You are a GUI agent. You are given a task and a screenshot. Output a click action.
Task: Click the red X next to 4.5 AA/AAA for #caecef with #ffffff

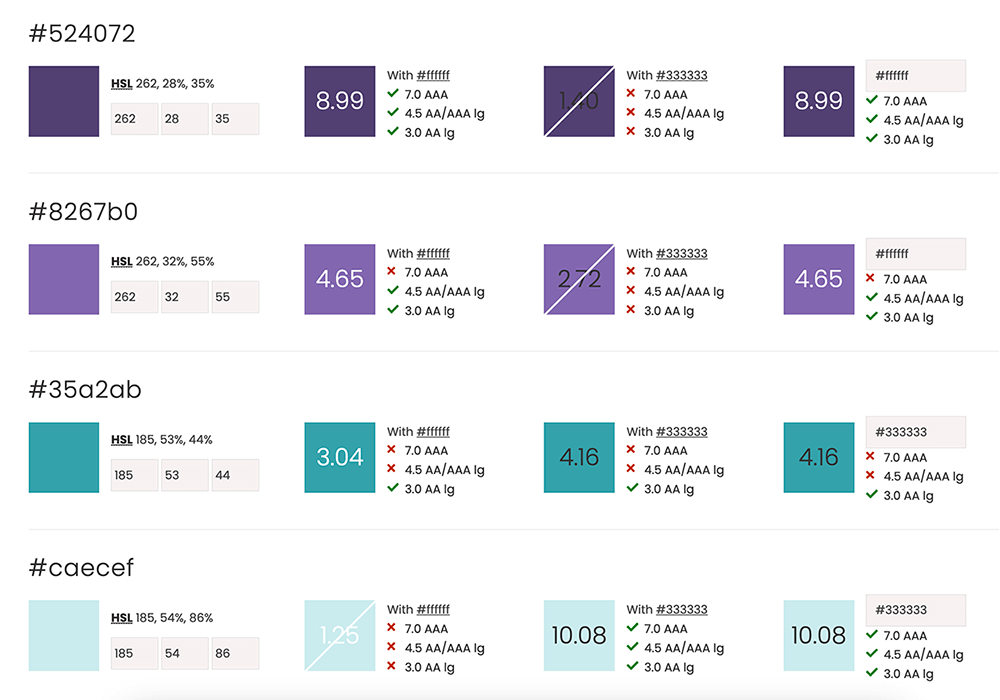click(x=391, y=647)
